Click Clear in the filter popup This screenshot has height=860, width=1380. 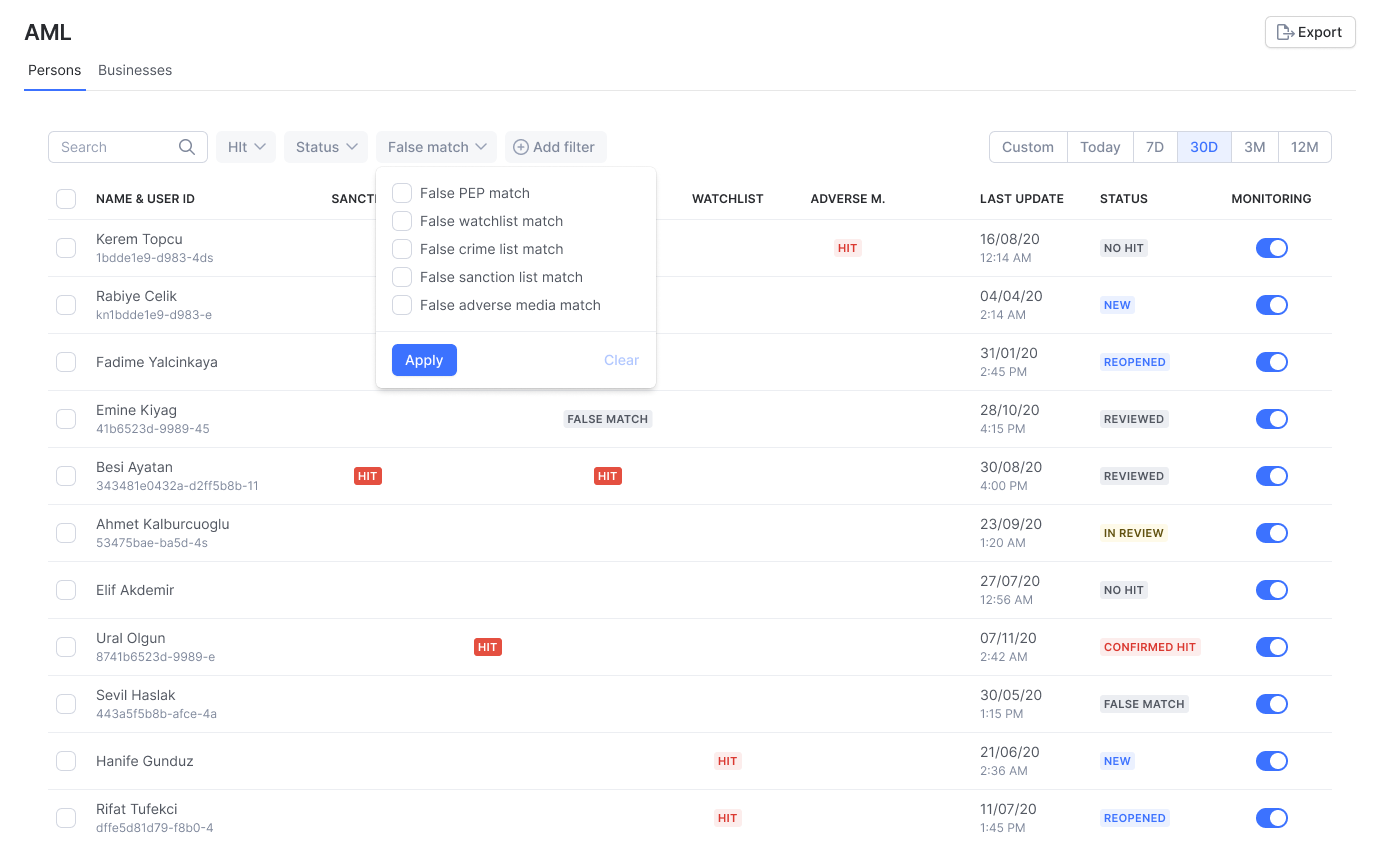(621, 360)
